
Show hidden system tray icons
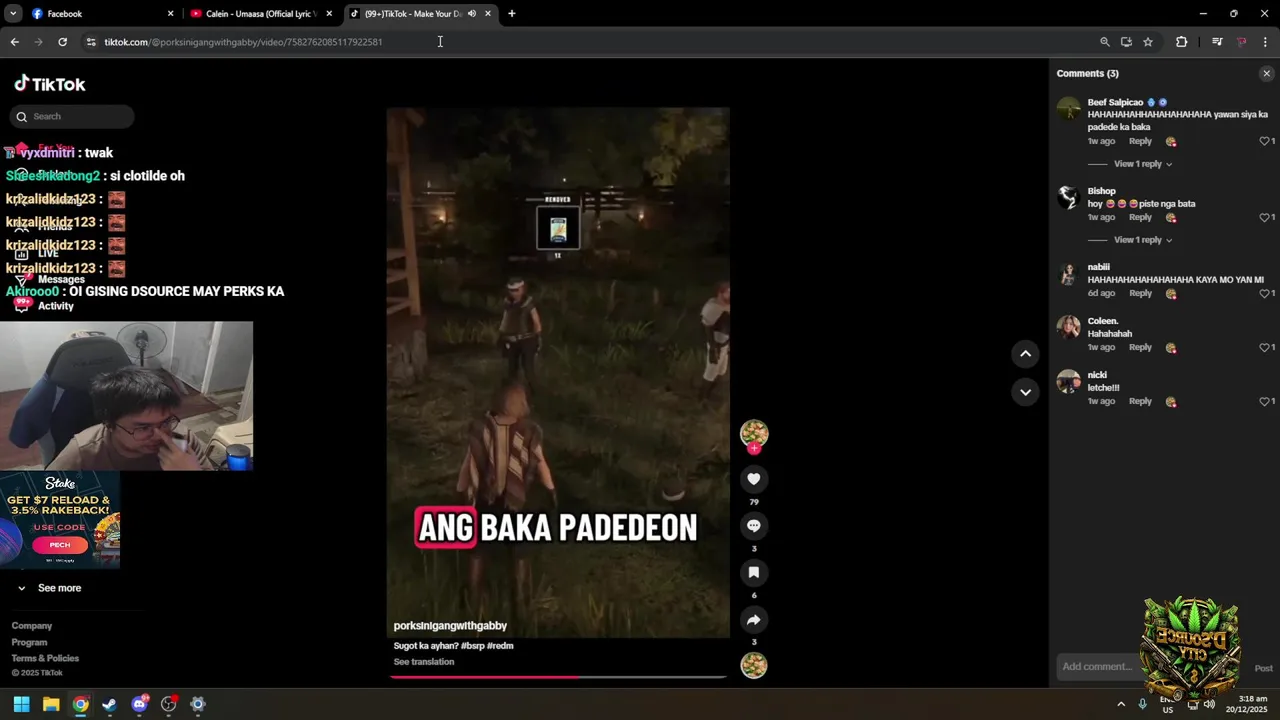(x=1121, y=704)
